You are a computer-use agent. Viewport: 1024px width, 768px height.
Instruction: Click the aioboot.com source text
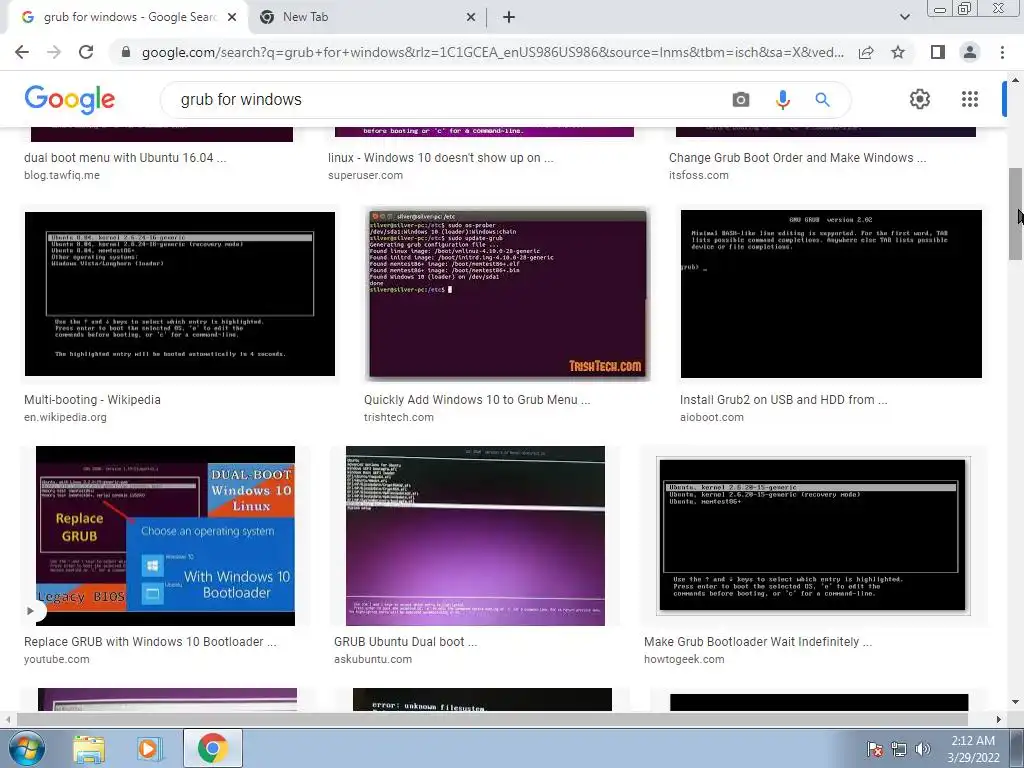coord(712,417)
